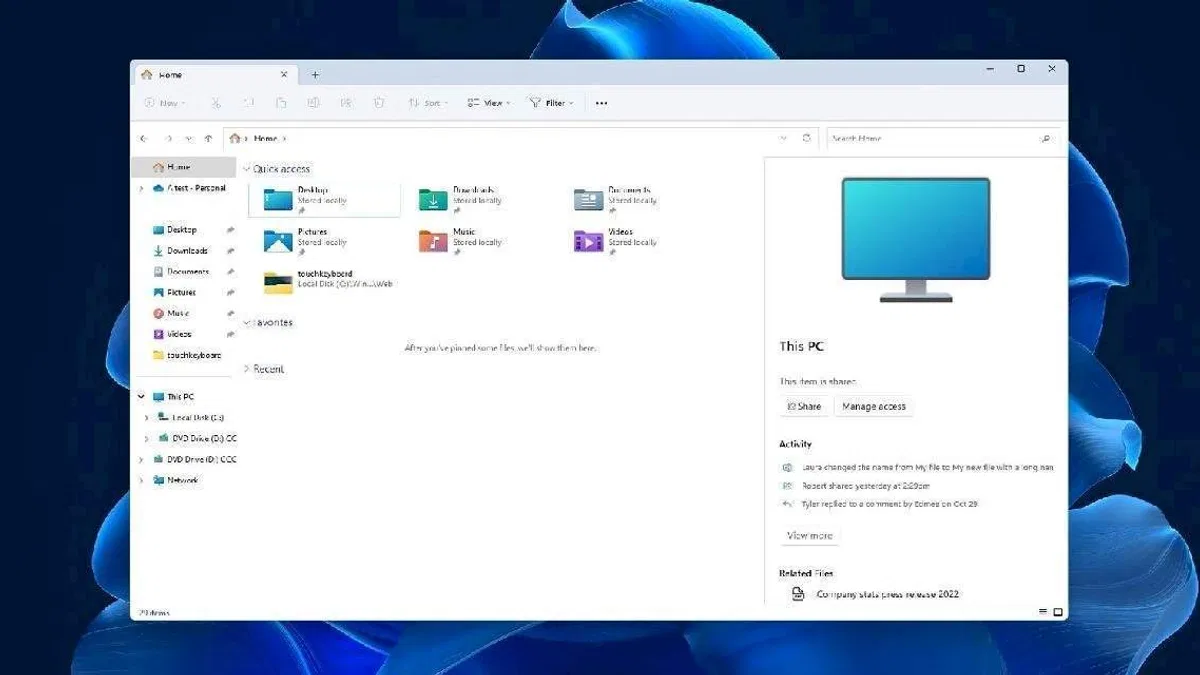Go back using the left arrow button
1200x675 pixels.
click(x=144, y=139)
